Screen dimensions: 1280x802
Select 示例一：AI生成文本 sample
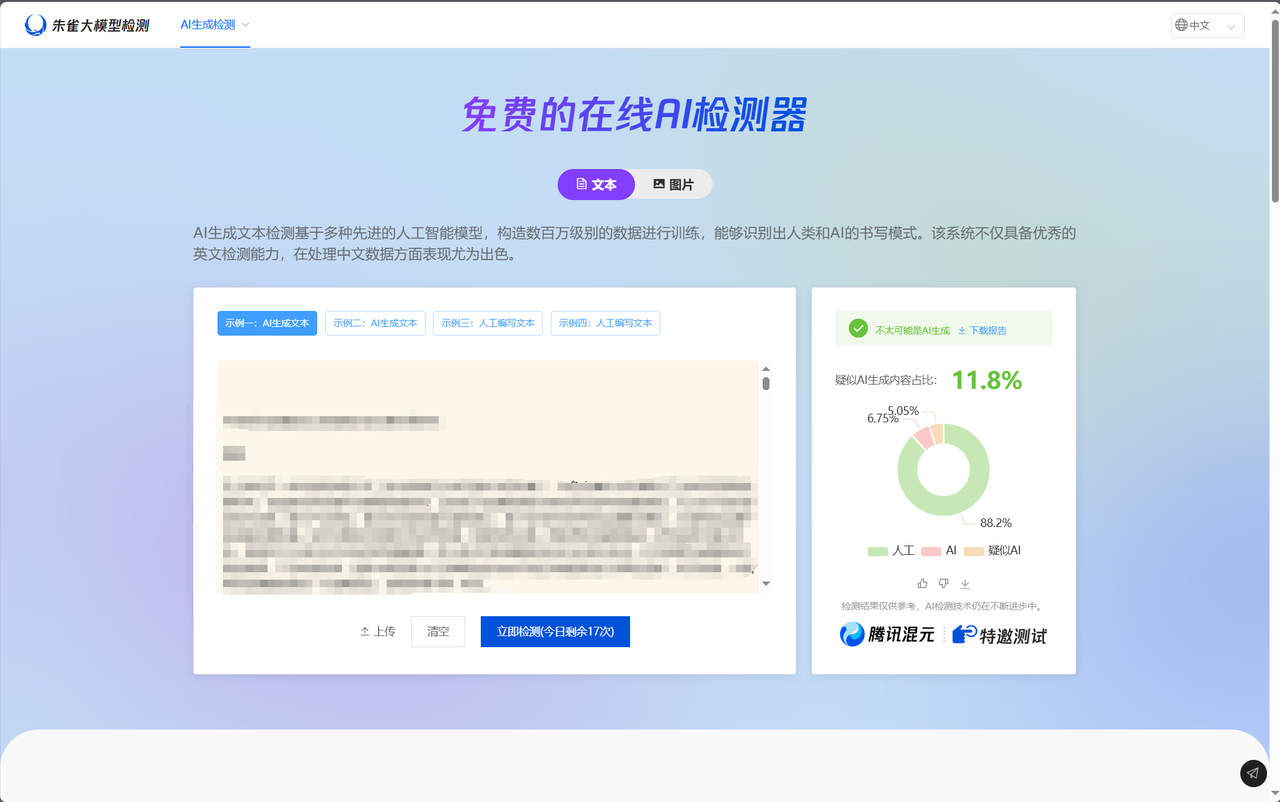tap(267, 323)
